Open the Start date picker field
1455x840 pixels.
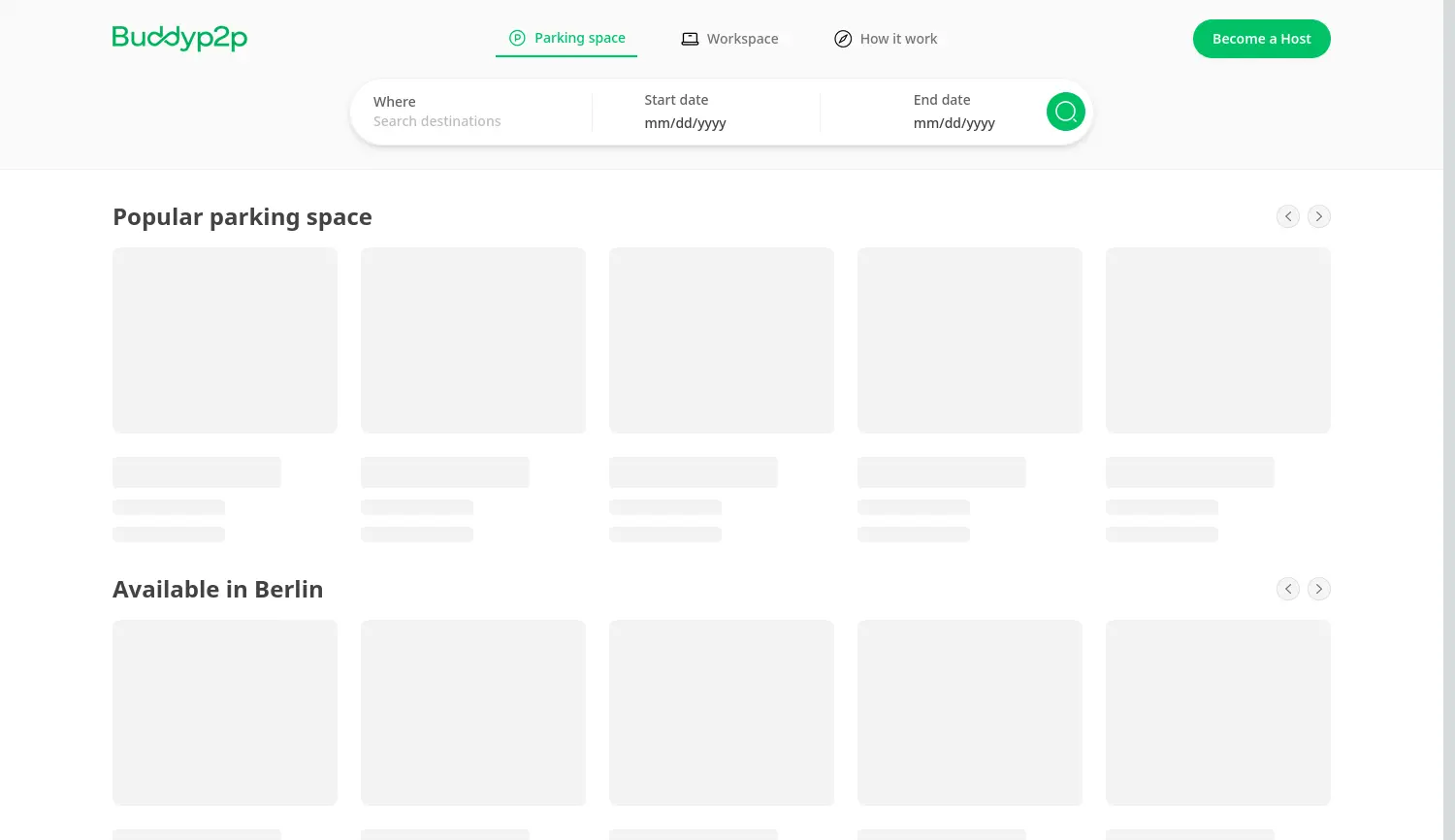click(718, 123)
